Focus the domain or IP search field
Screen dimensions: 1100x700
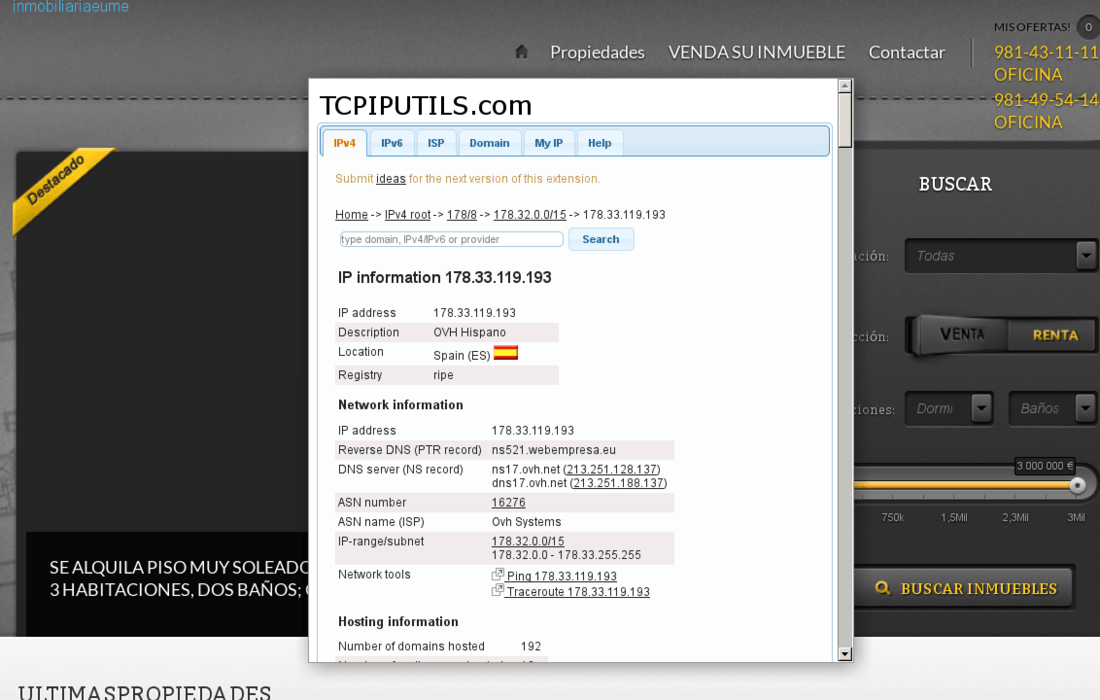(451, 239)
